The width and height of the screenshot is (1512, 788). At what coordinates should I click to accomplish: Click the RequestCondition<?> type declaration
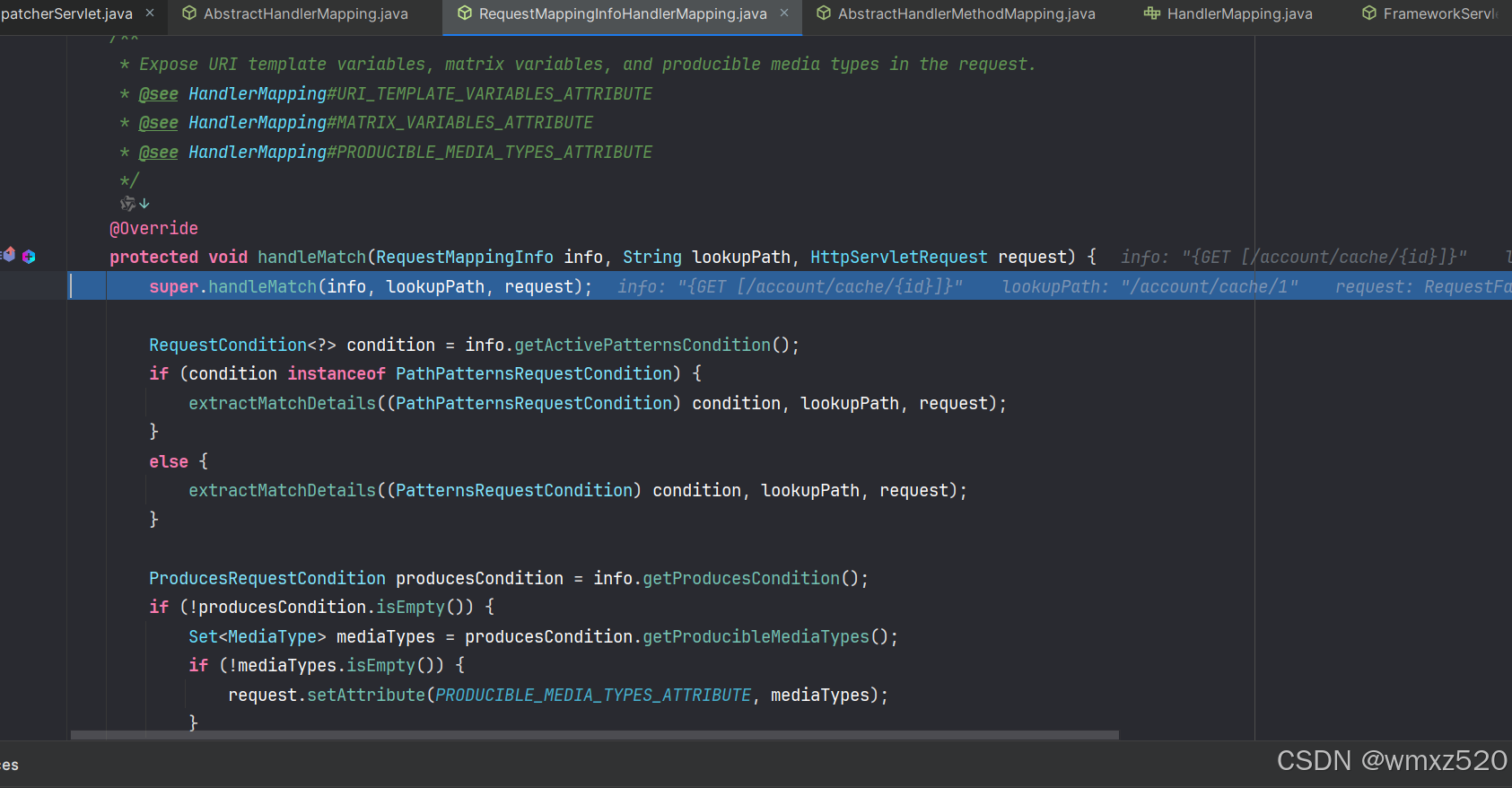(x=242, y=345)
